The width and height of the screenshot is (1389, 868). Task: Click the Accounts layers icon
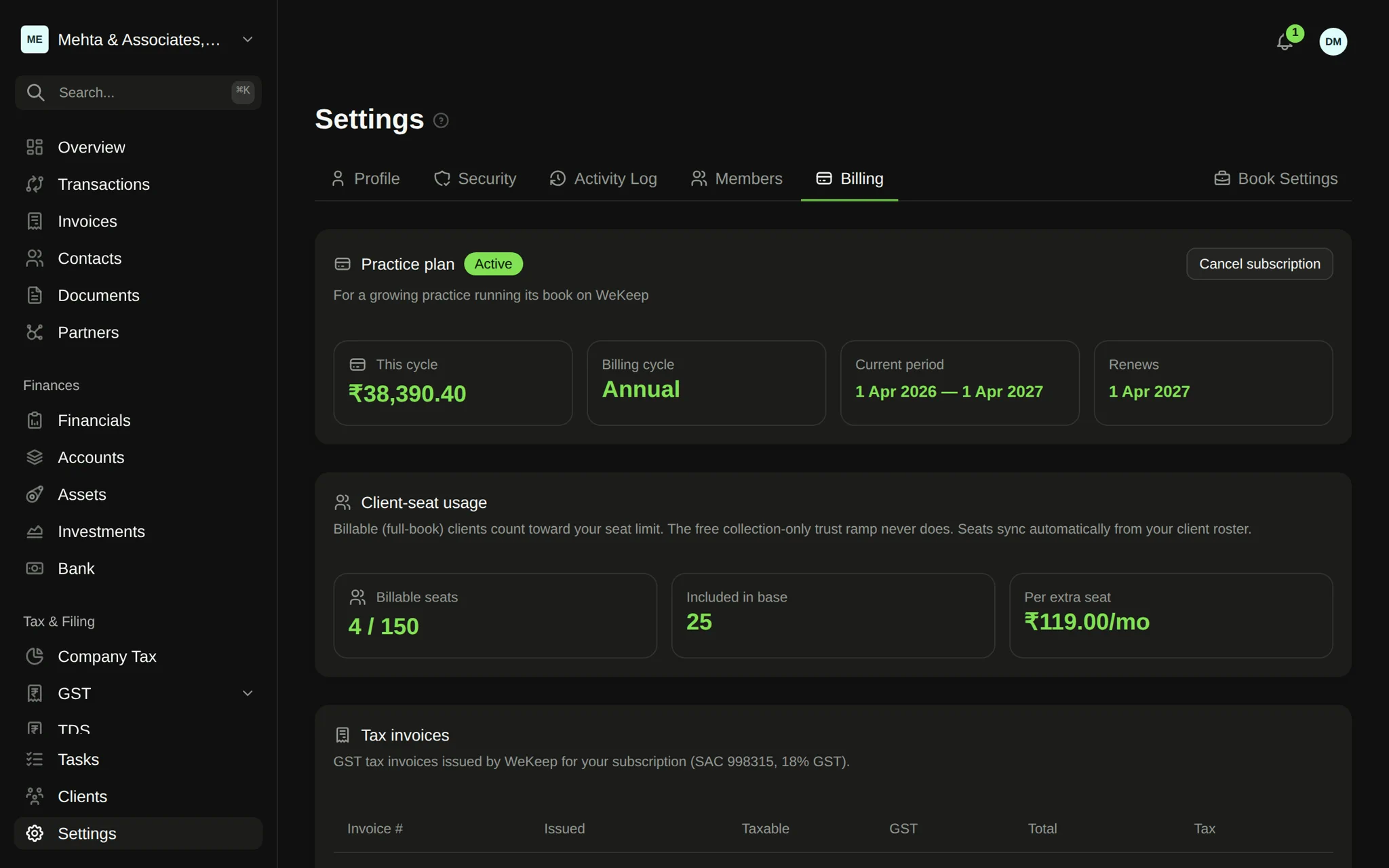[35, 458]
